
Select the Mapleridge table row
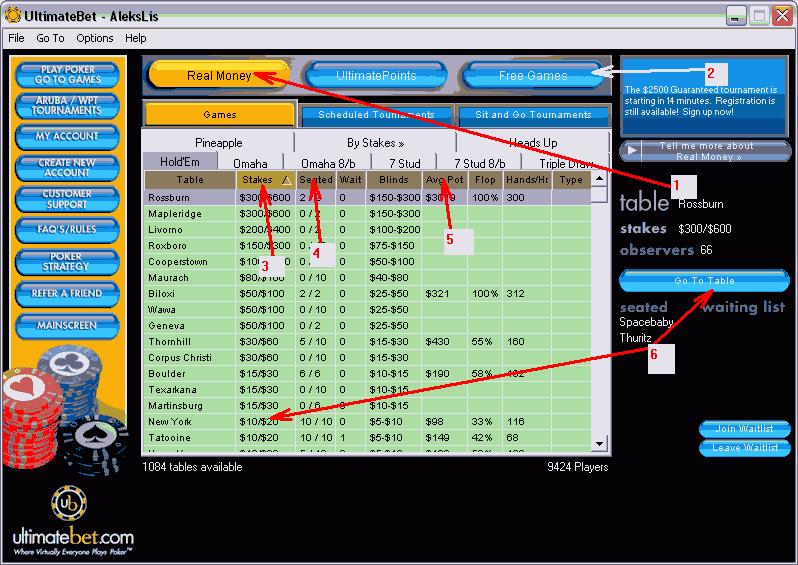[x=367, y=214]
